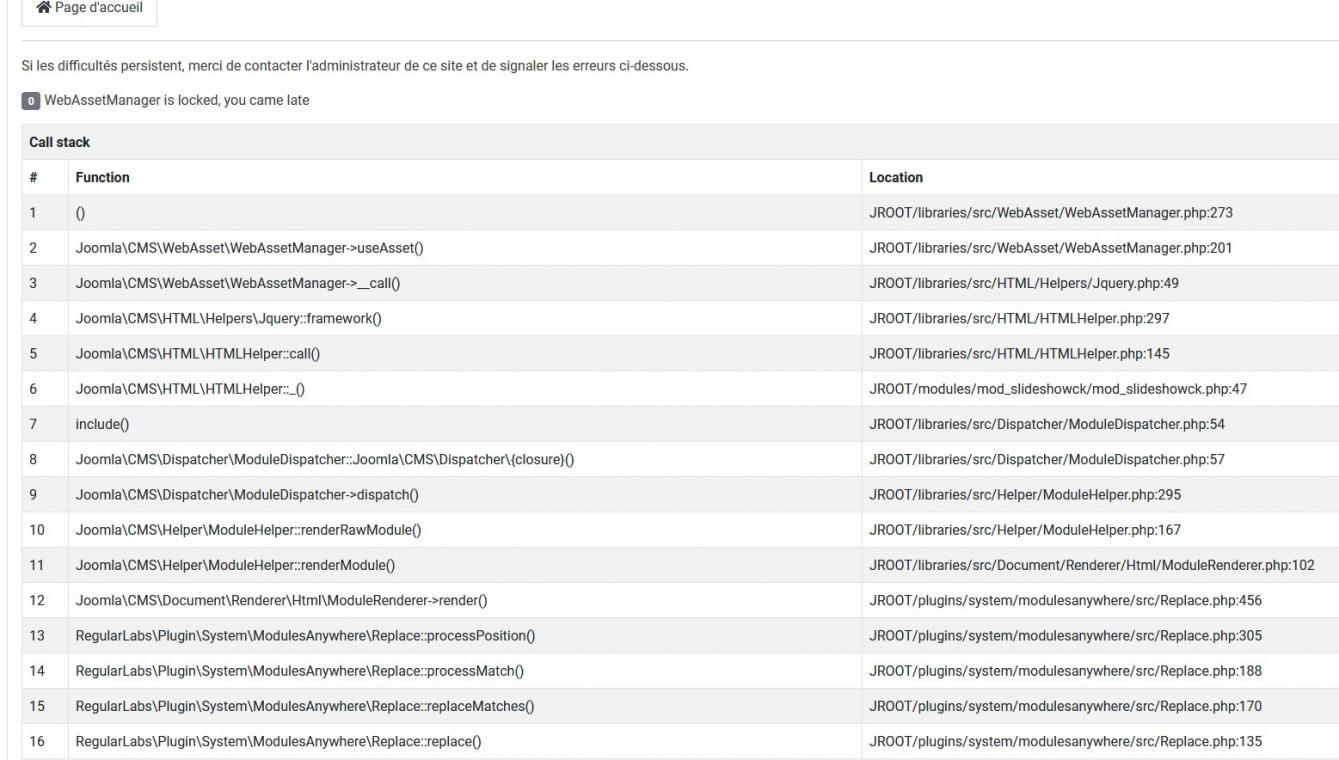1339x760 pixels.
Task: Select the Jquery::framework() function cell
Action: 463,318
